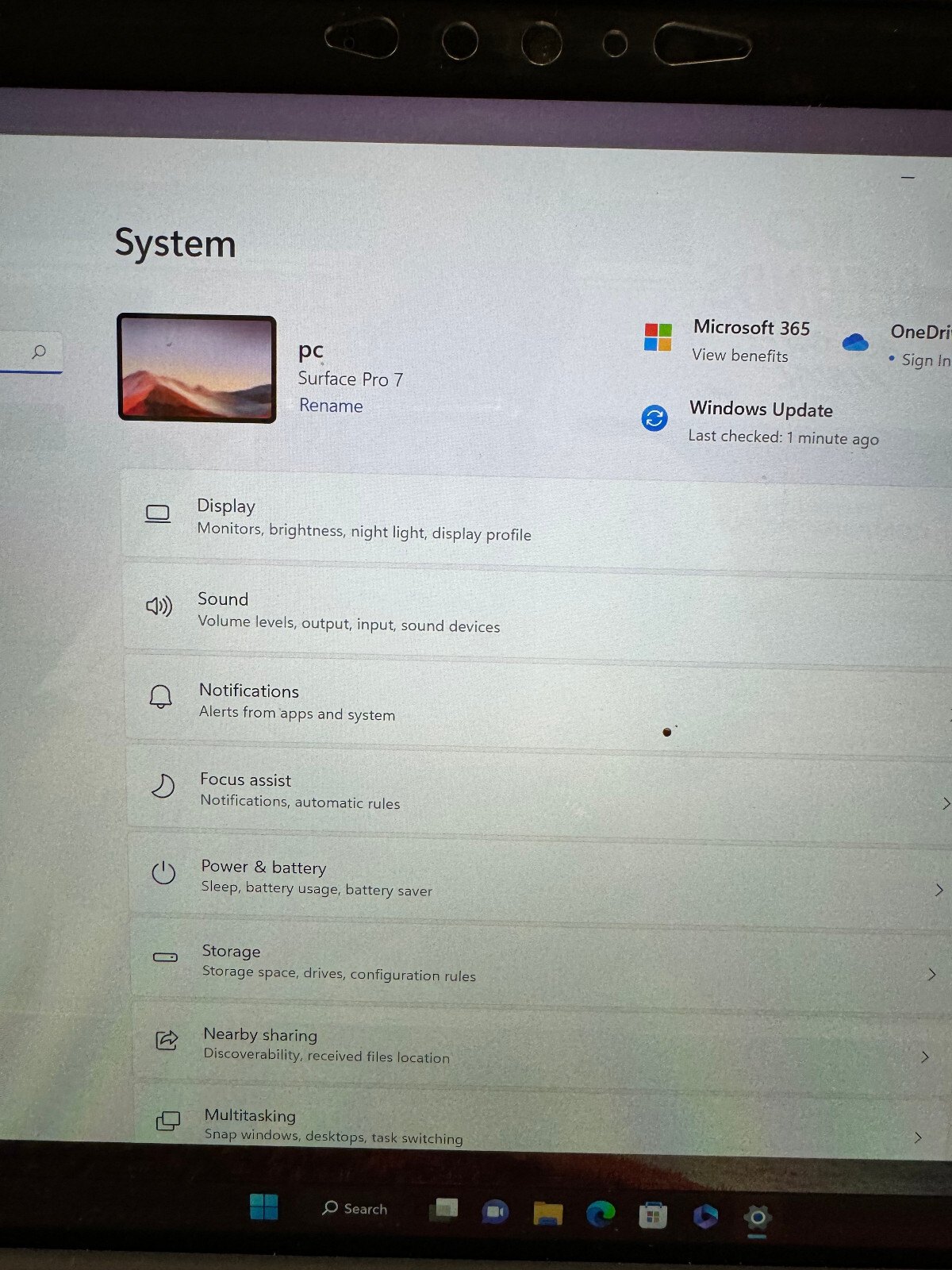
Task: Select the Notifications bell icon
Action: [161, 696]
